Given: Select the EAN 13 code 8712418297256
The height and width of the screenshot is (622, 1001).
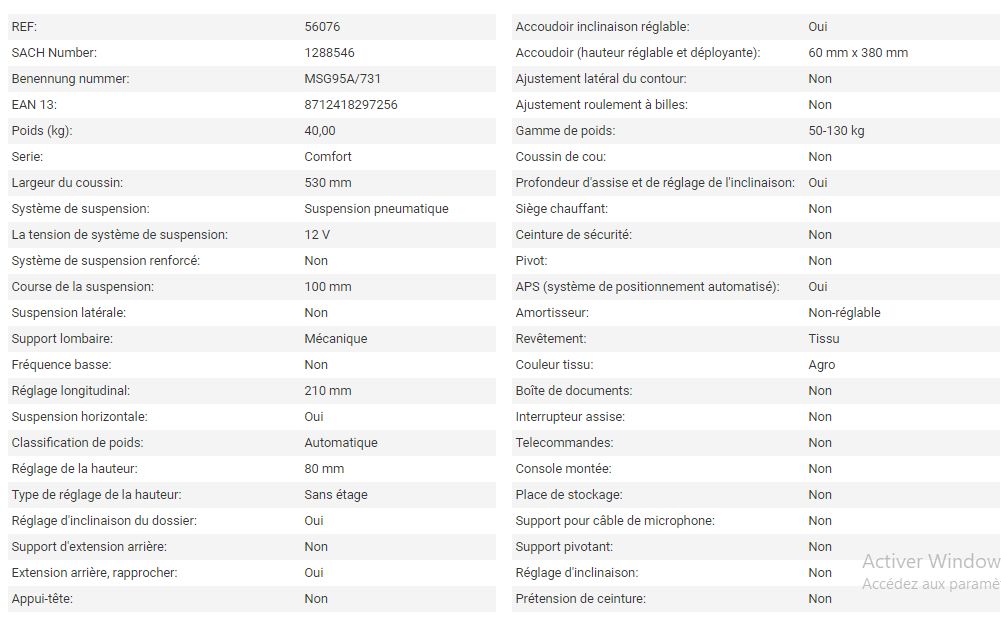Looking at the screenshot, I should click(x=350, y=105).
